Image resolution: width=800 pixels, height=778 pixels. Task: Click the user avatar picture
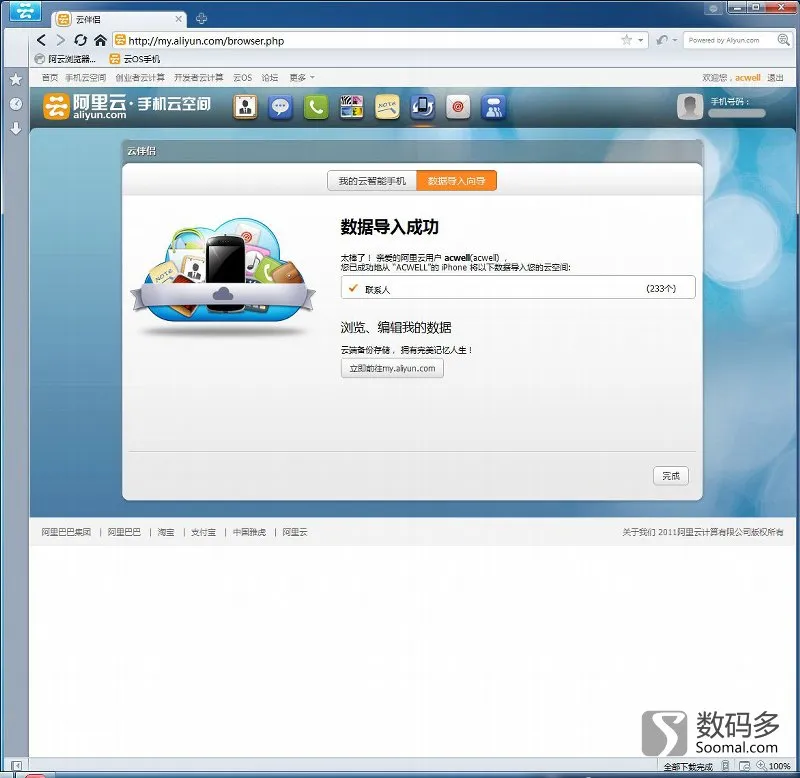[690, 106]
